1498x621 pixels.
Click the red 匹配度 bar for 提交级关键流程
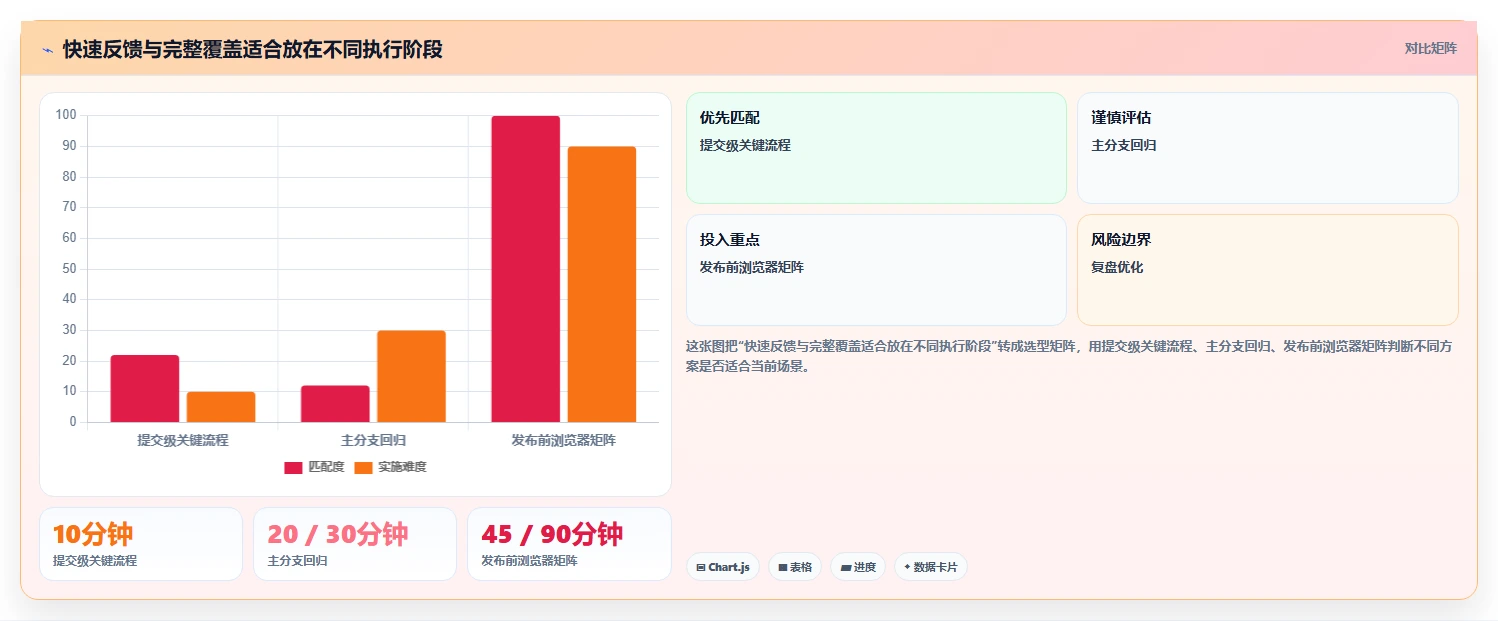[145, 388]
